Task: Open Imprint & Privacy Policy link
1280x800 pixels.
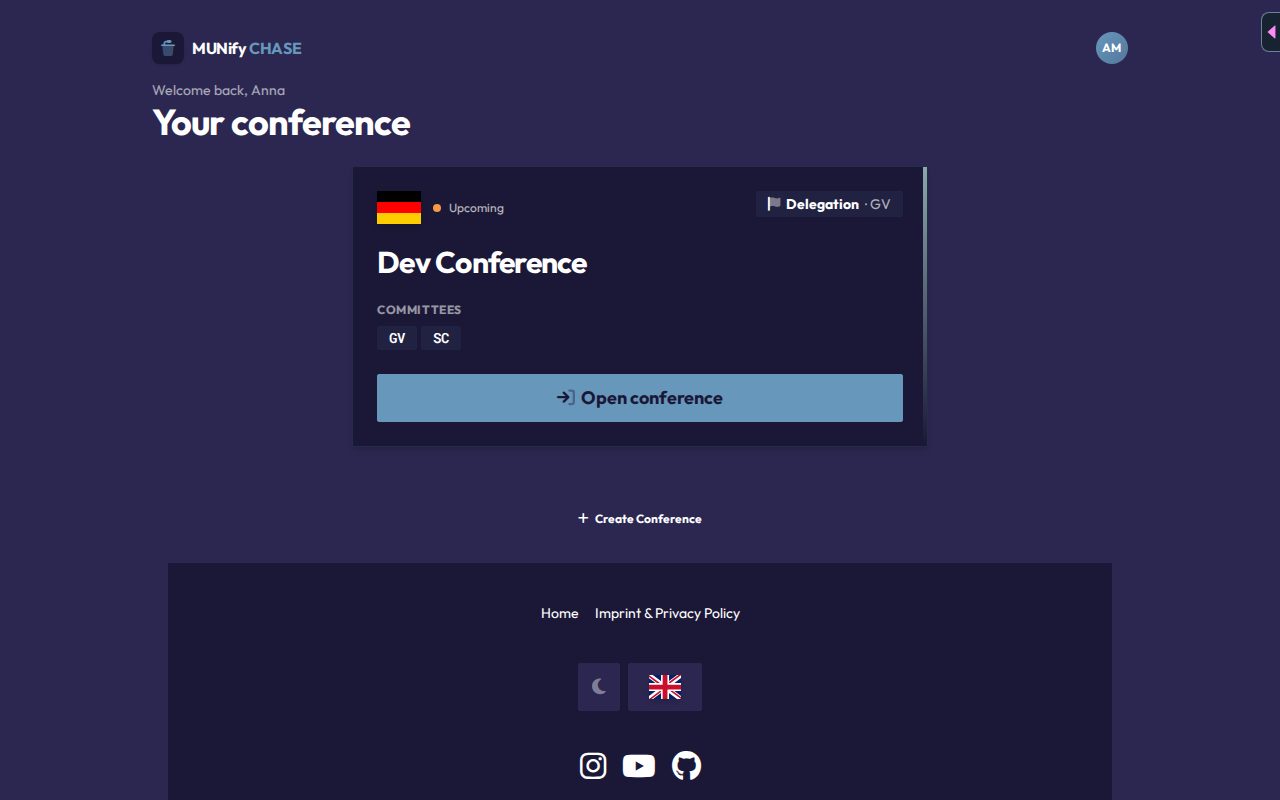Action: coord(667,613)
